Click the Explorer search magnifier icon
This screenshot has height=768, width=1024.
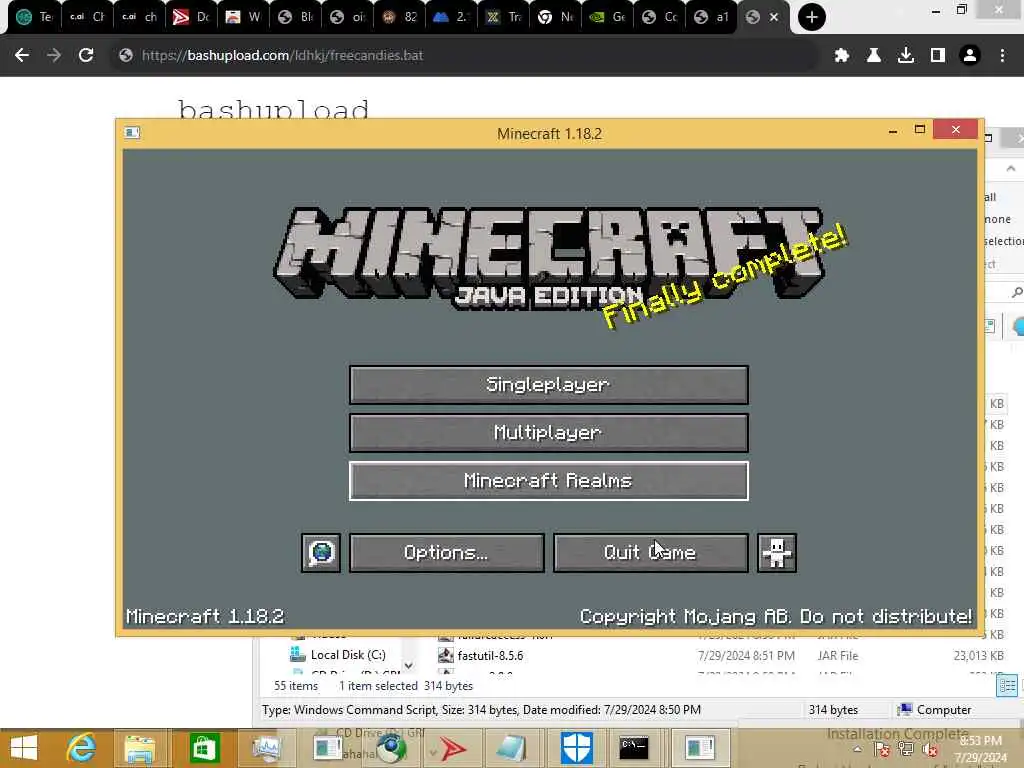[1016, 291]
